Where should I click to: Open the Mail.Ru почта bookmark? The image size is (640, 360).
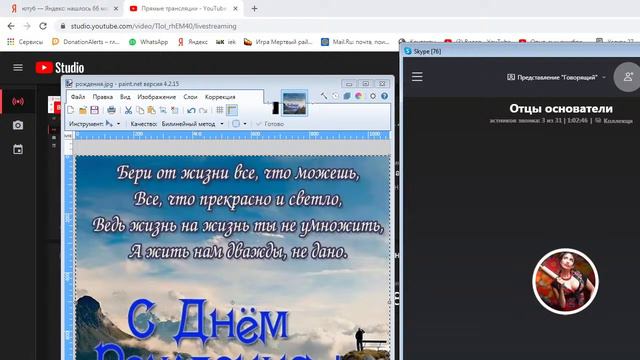355,42
